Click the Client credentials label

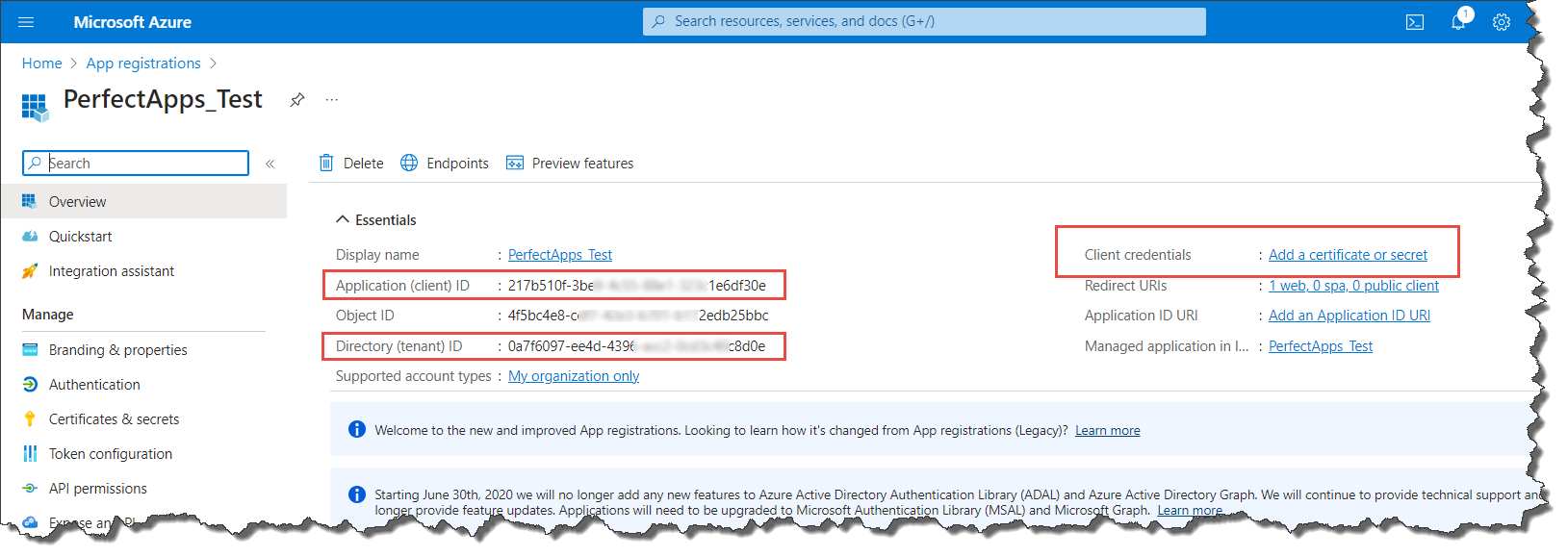point(1138,254)
